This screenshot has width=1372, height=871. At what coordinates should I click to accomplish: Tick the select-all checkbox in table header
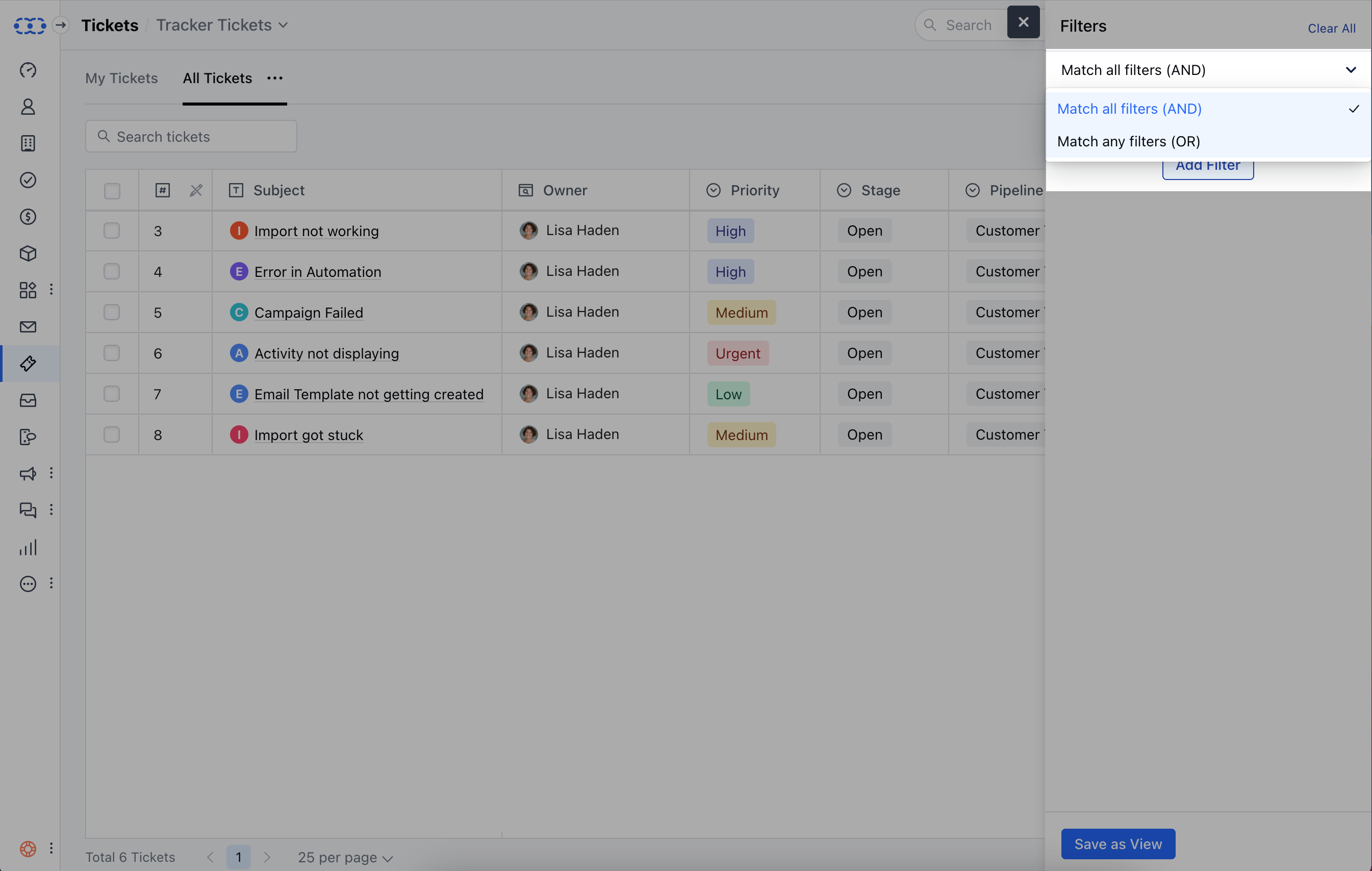click(112, 190)
